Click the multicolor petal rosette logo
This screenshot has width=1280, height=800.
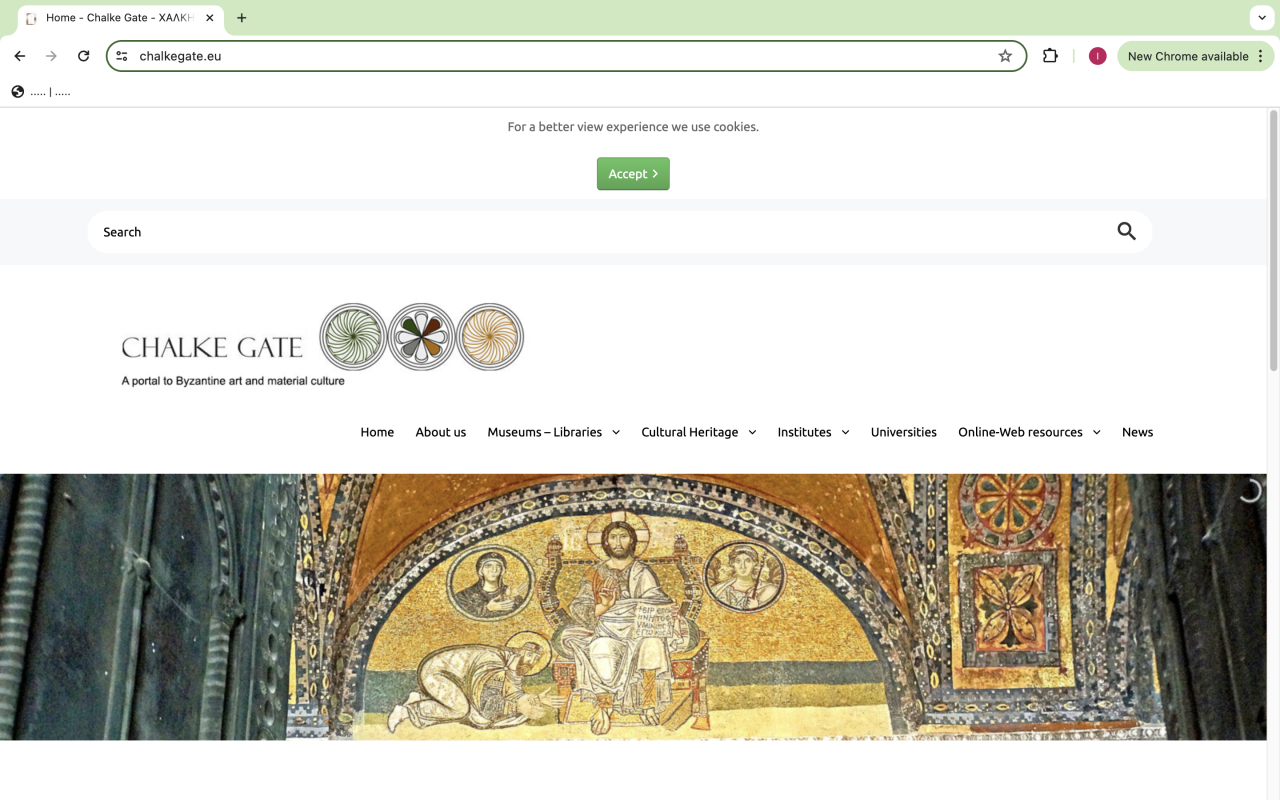(421, 337)
